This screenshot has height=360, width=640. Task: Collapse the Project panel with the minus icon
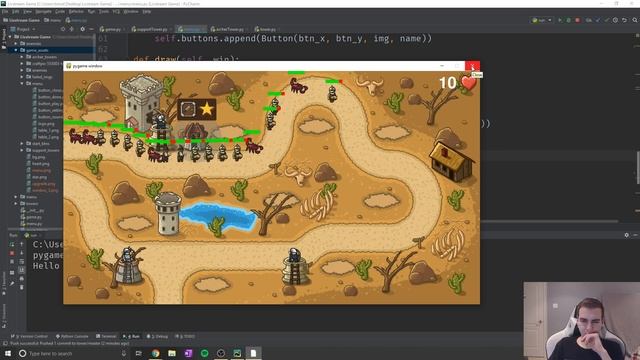(x=91, y=29)
